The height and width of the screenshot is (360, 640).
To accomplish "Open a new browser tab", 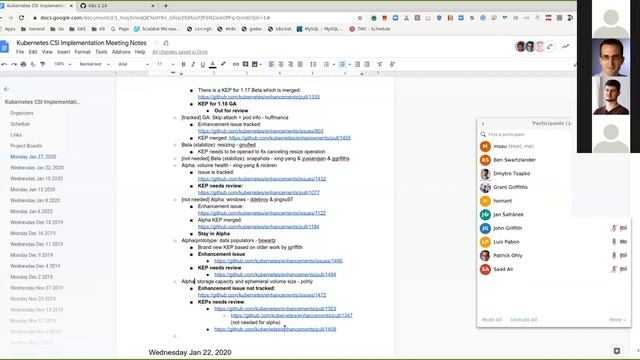I will coord(166,6).
